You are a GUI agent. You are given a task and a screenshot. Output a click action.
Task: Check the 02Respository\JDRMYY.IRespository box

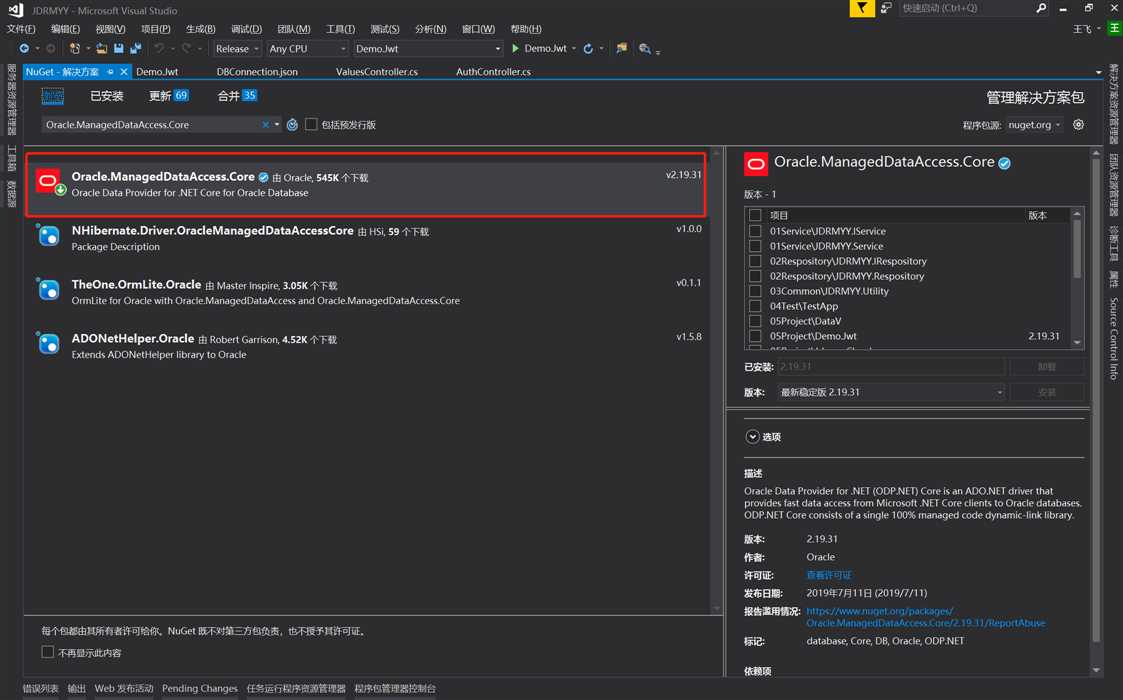pos(755,261)
